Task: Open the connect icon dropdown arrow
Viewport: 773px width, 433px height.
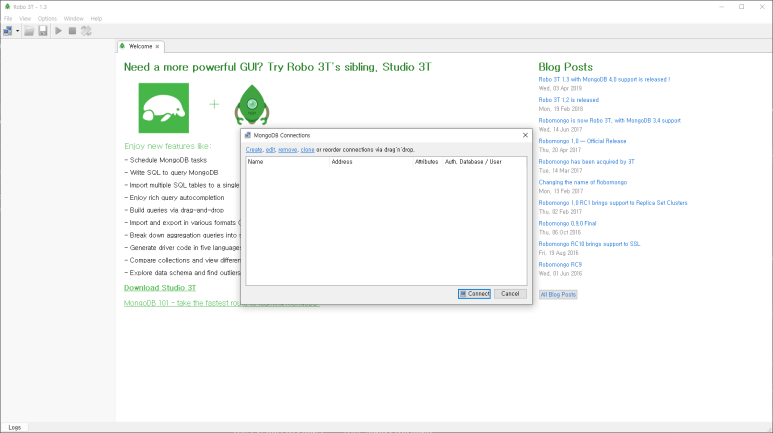Action: pyautogui.click(x=17, y=31)
